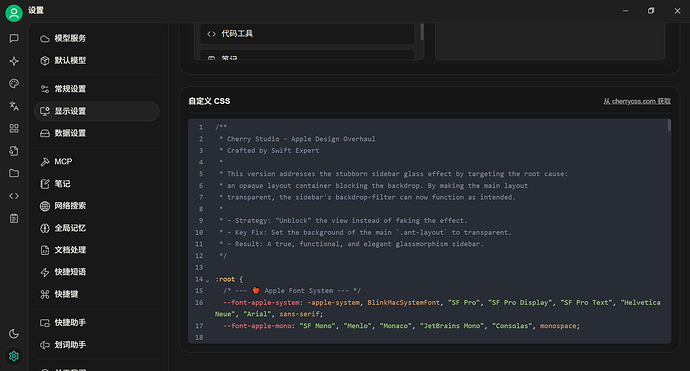Click the CSS editor vertical scrollbar

point(669,125)
